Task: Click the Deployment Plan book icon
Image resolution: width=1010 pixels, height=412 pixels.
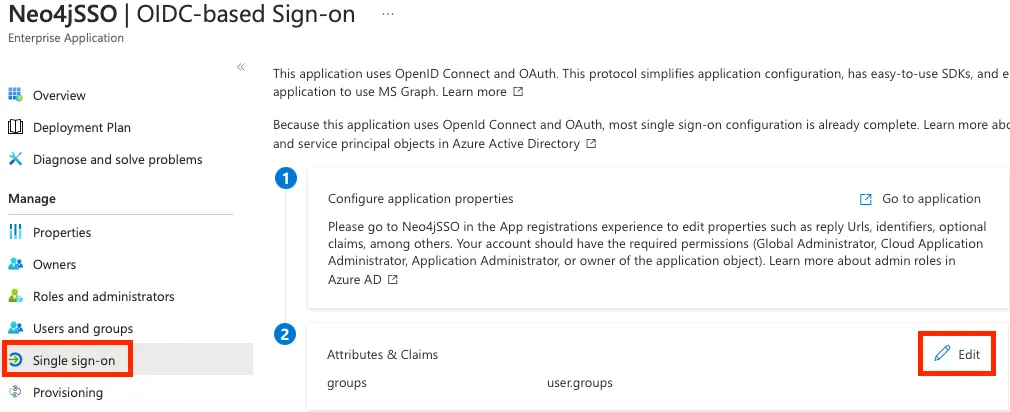Action: pyautogui.click(x=15, y=127)
